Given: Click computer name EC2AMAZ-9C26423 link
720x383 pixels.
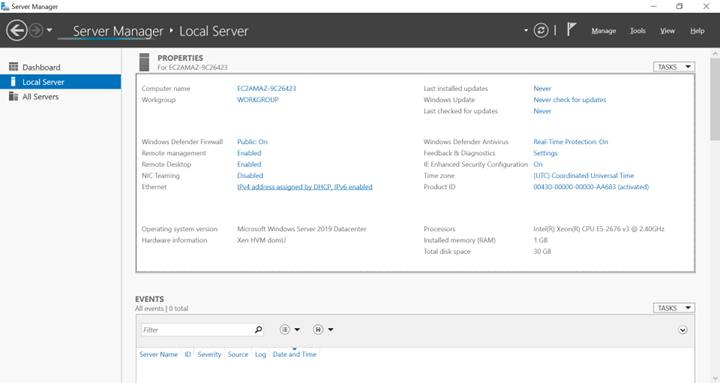Looking at the screenshot, I should (266, 88).
